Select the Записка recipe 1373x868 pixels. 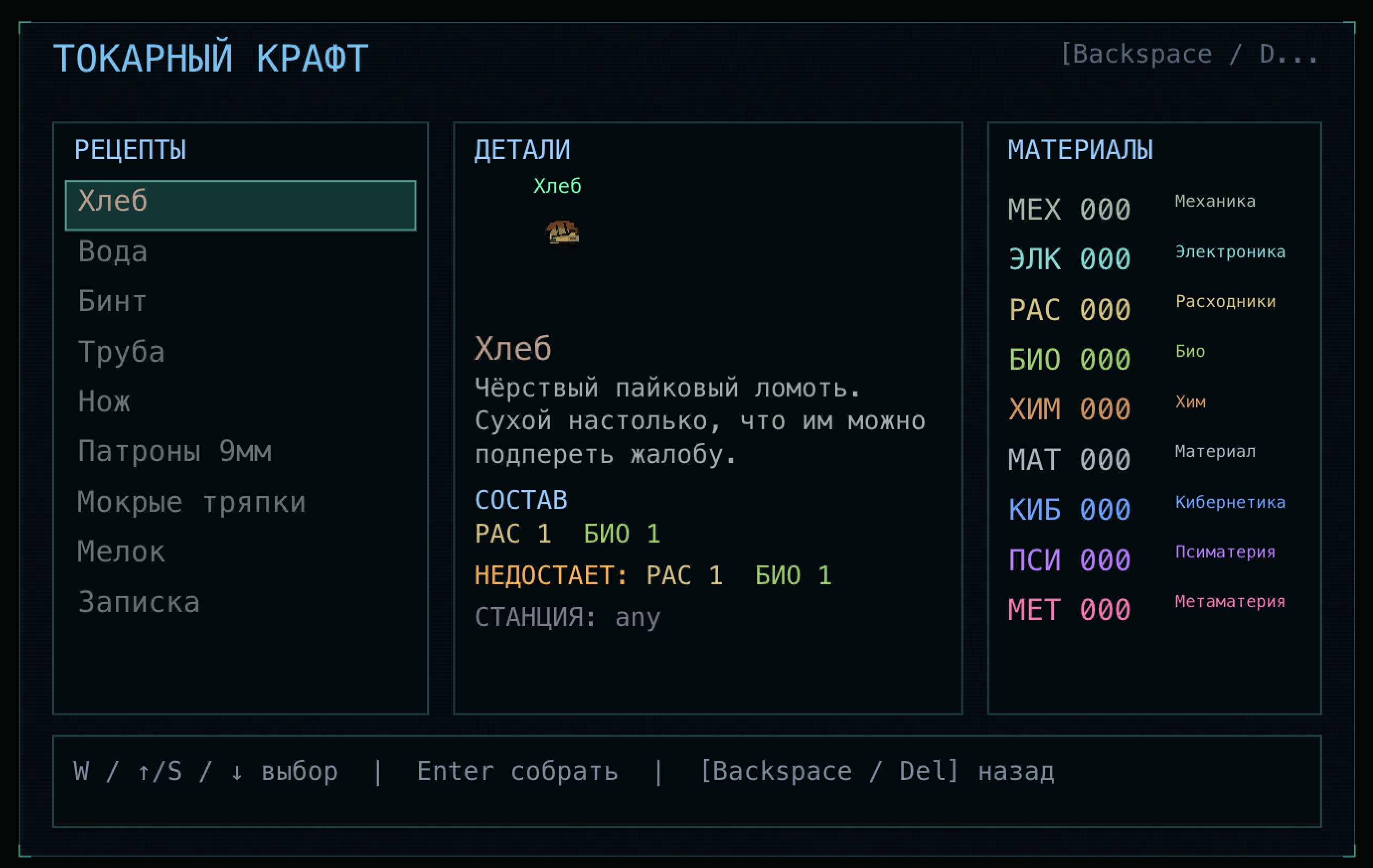tap(241, 602)
